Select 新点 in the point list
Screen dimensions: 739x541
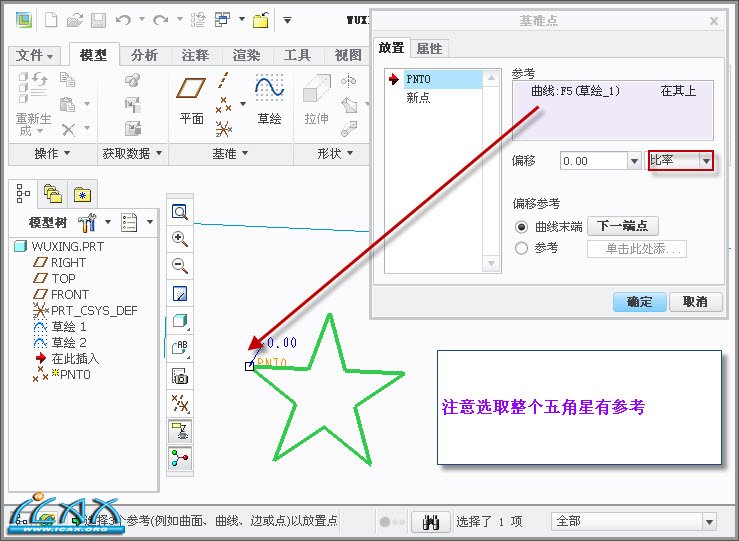[418, 98]
